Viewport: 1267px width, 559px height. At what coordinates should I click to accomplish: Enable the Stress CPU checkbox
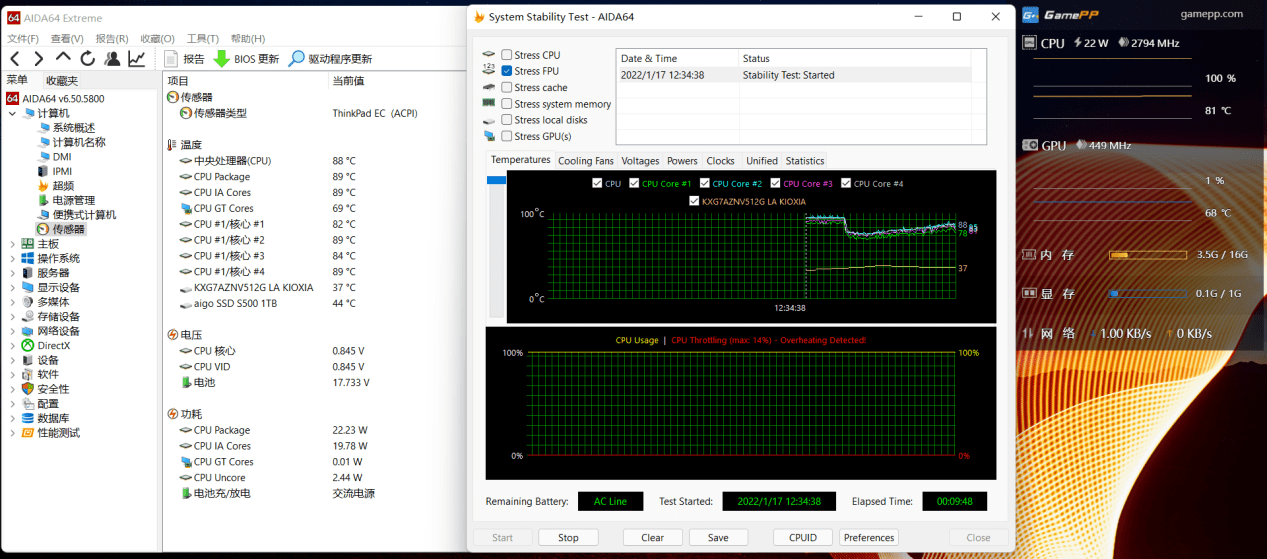[x=507, y=55]
